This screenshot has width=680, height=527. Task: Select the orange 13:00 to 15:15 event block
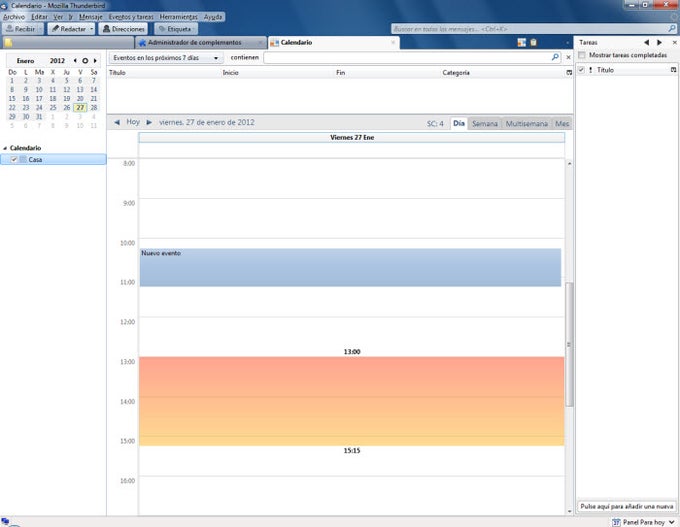click(x=352, y=401)
